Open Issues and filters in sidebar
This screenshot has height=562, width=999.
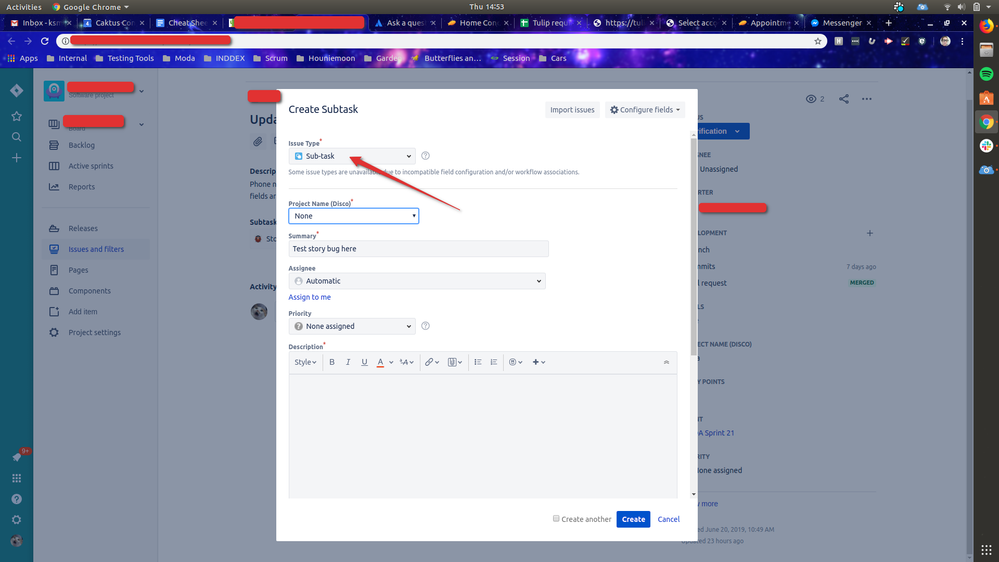click(96, 249)
